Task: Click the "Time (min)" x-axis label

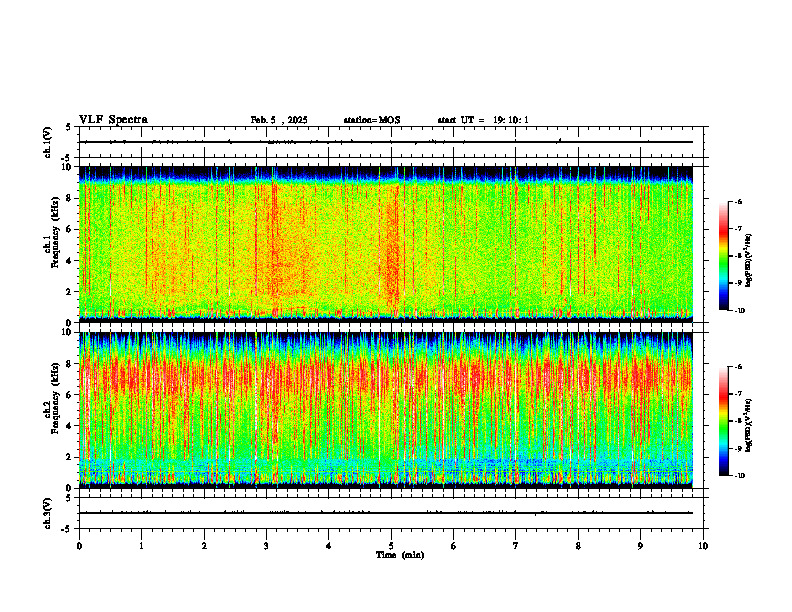Action: (400, 555)
